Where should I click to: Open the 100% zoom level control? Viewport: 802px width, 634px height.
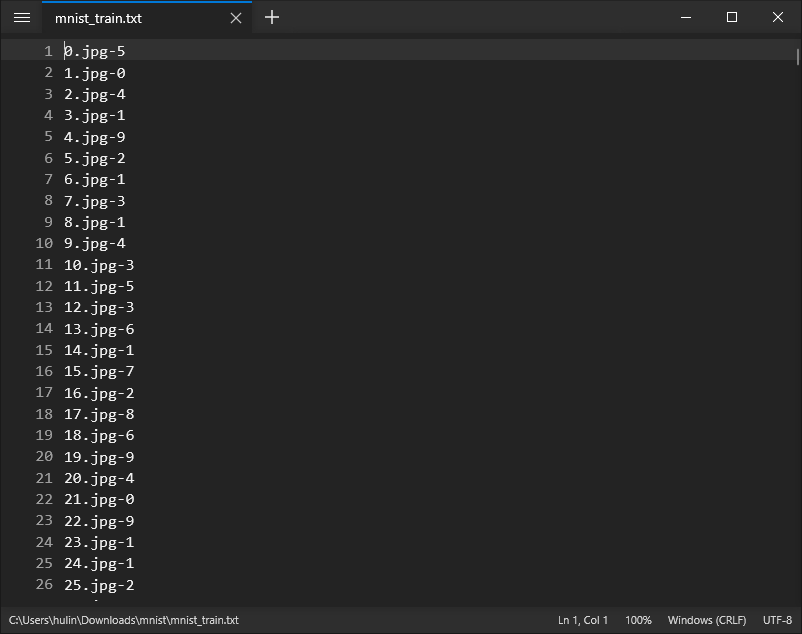(x=638, y=619)
